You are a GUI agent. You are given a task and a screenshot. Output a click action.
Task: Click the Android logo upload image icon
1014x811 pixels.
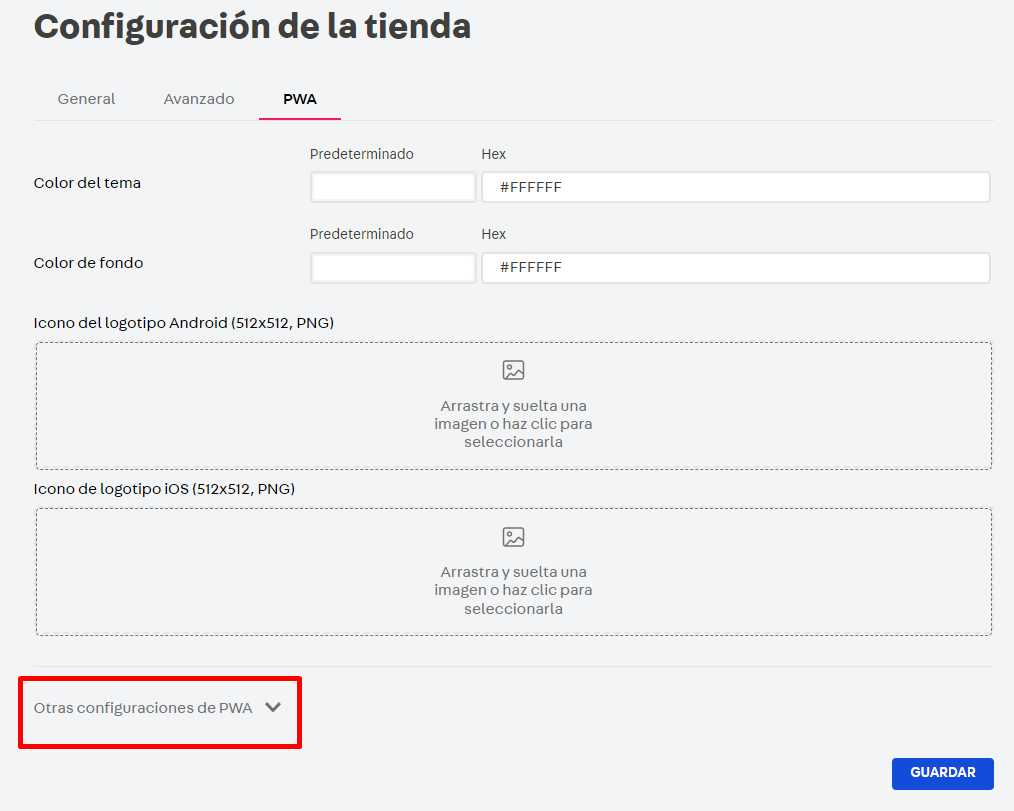click(x=513, y=369)
